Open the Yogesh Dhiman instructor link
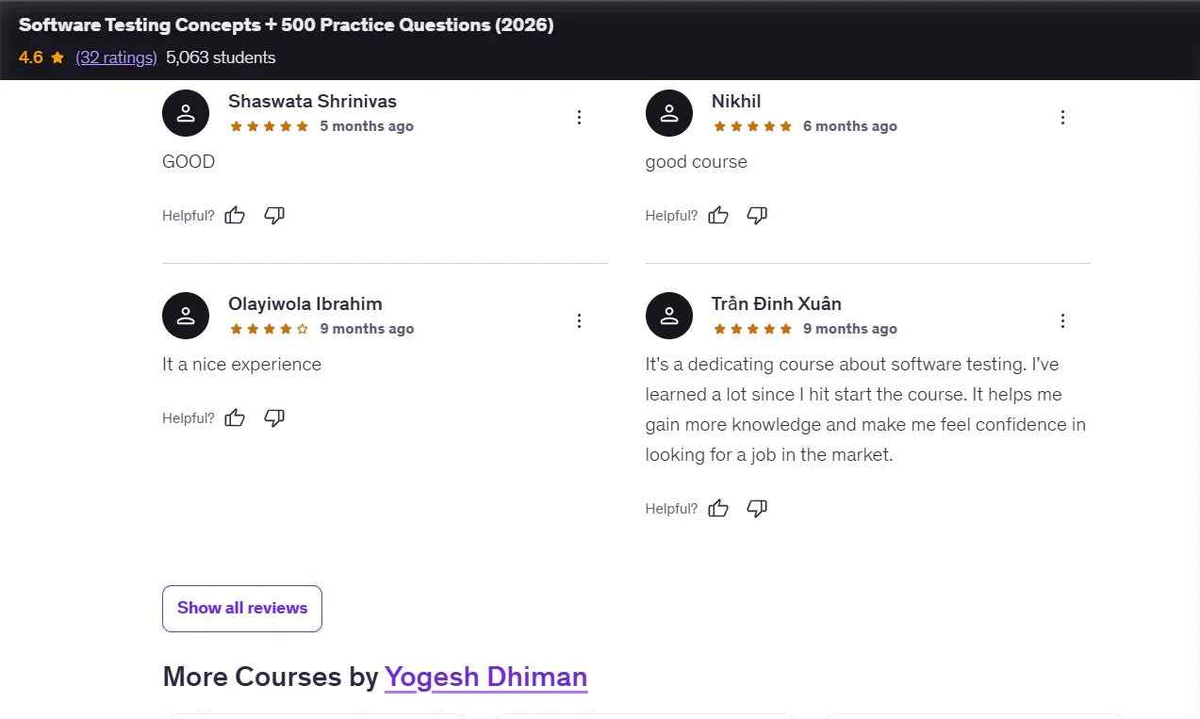 tap(486, 677)
